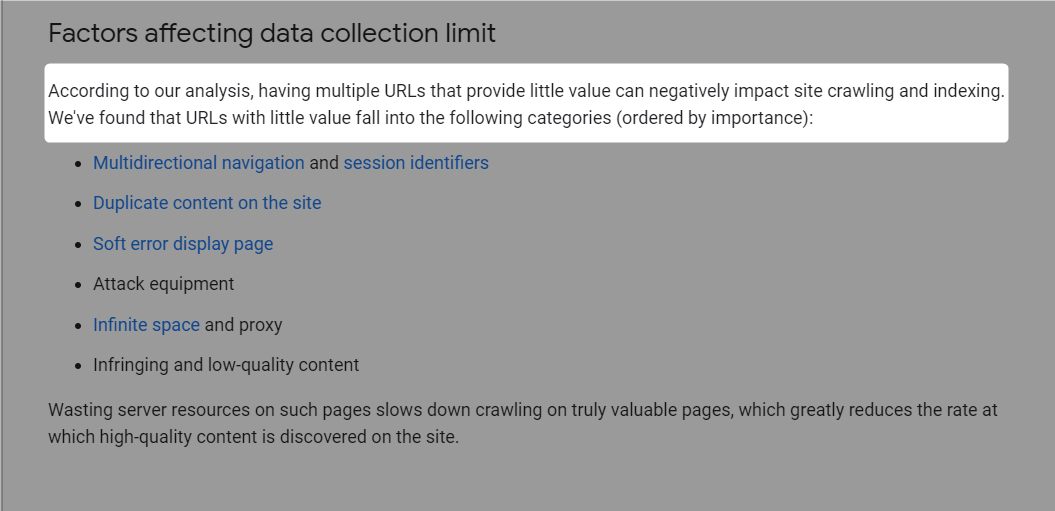
Task: Open the session identifiers link
Action: (416, 163)
